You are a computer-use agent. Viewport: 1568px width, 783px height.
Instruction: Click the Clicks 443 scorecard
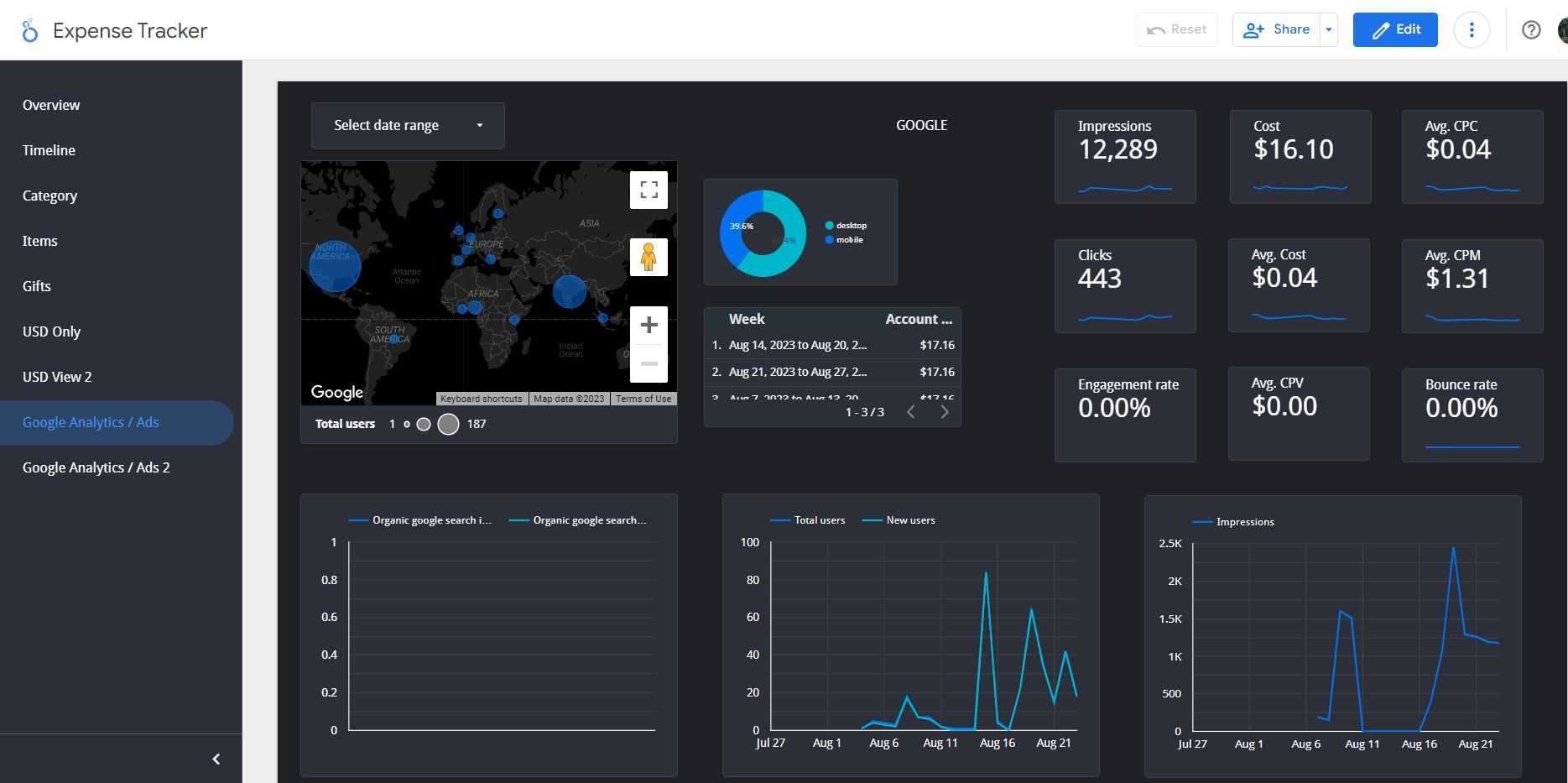tap(1125, 286)
